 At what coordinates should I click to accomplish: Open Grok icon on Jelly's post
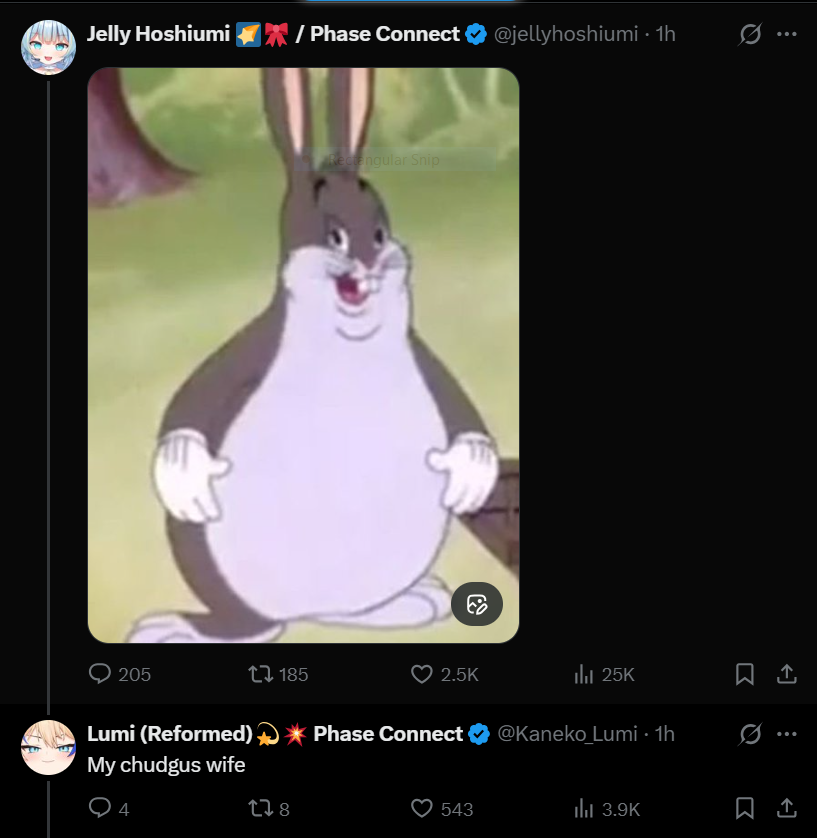(750, 34)
